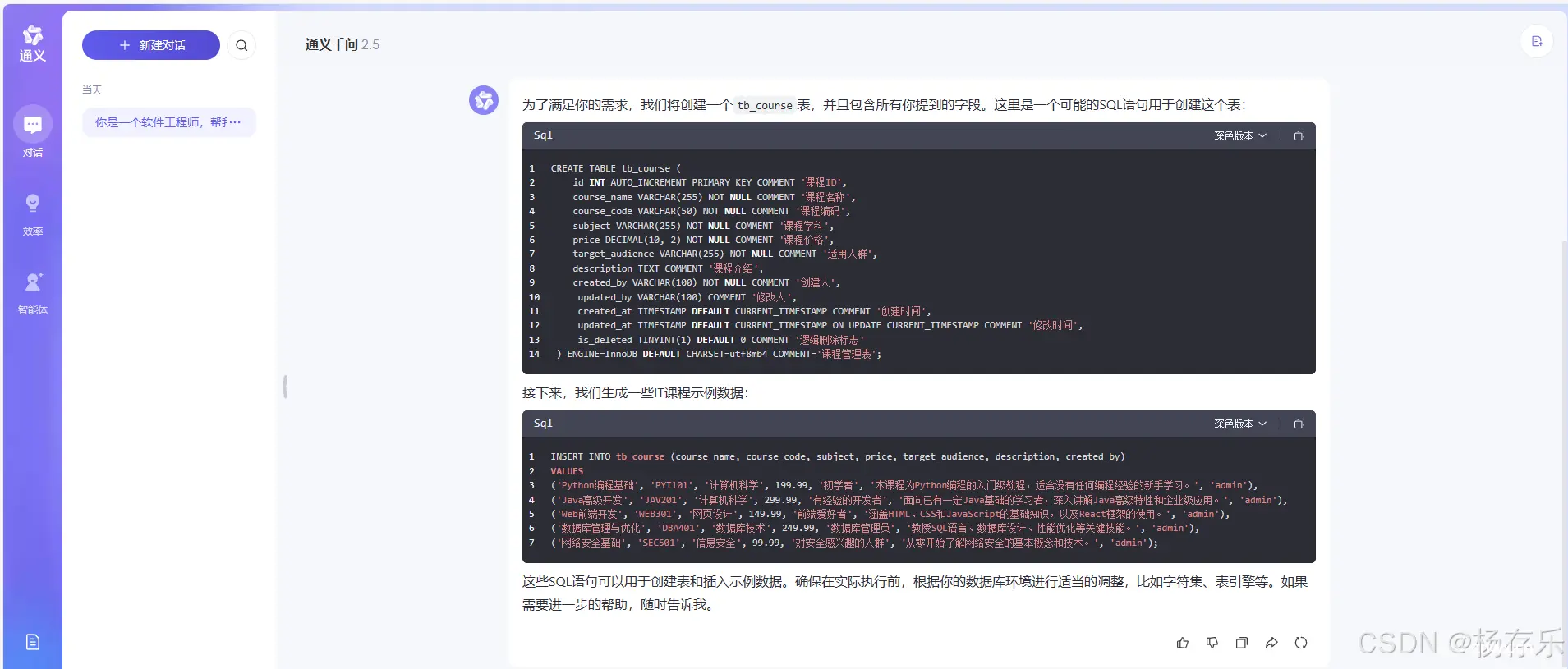This screenshot has height=669, width=1568.
Task: Start a new chat with 新建对话
Action: pyautogui.click(x=151, y=45)
